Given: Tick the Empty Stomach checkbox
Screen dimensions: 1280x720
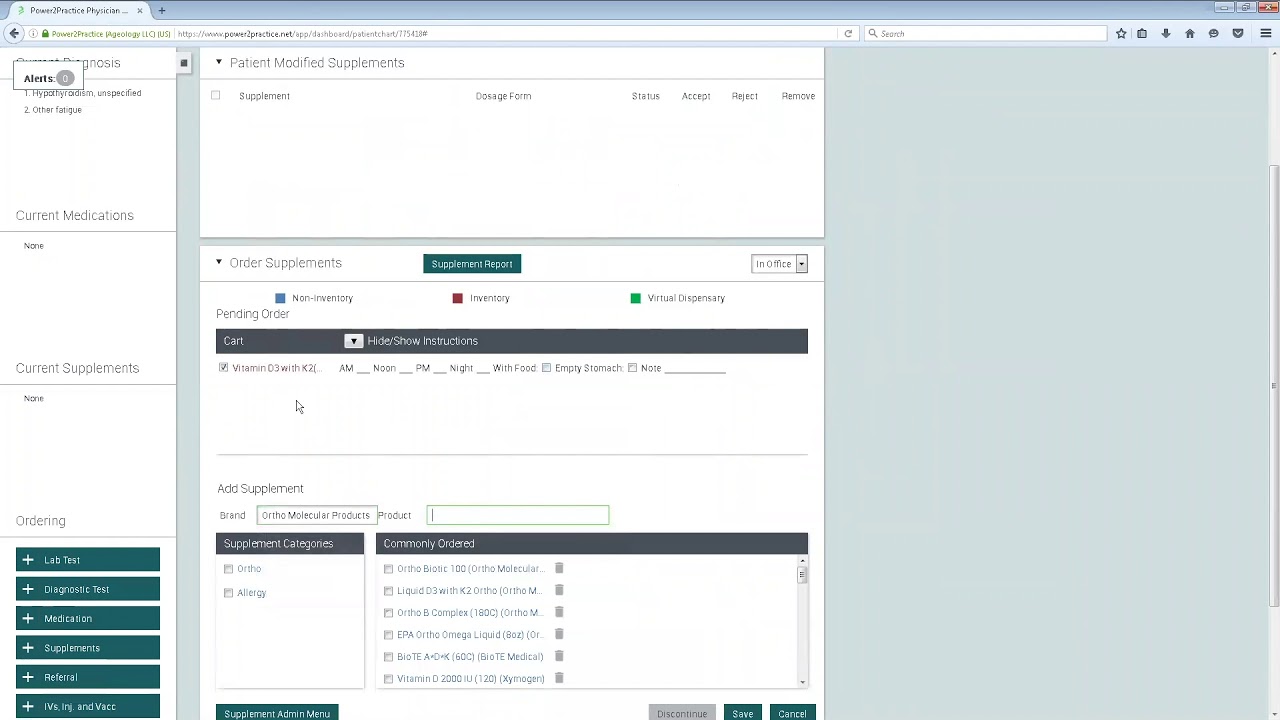Looking at the screenshot, I should click(x=632, y=368).
